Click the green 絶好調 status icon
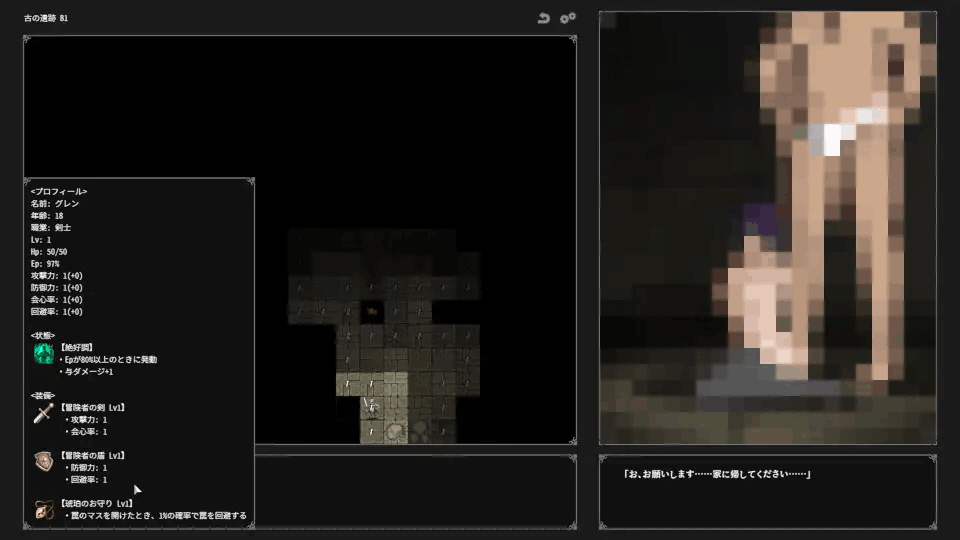This screenshot has height=540, width=960. click(x=43, y=353)
